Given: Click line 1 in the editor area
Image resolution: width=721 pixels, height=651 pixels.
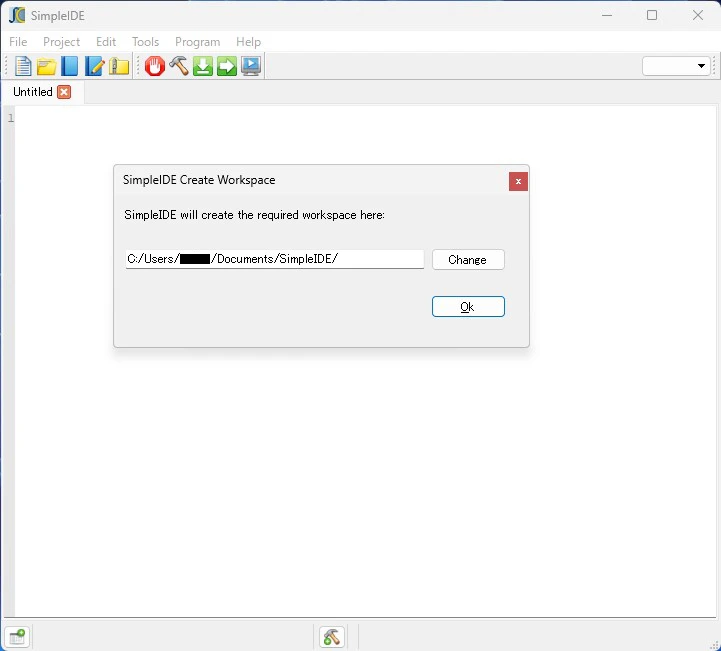Looking at the screenshot, I should 366,118.
